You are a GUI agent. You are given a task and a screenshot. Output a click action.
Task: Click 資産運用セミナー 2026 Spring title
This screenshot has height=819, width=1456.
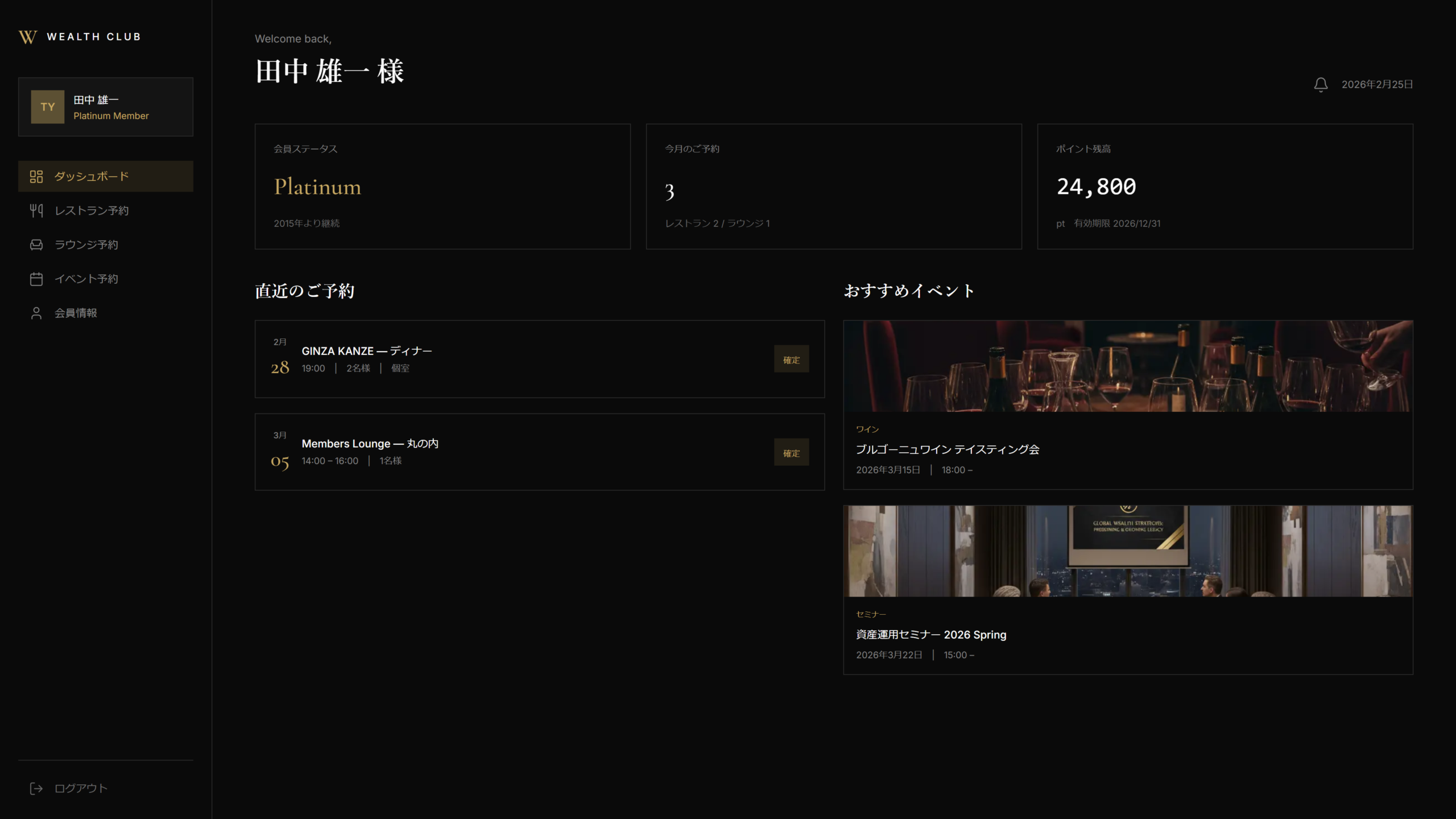931,635
